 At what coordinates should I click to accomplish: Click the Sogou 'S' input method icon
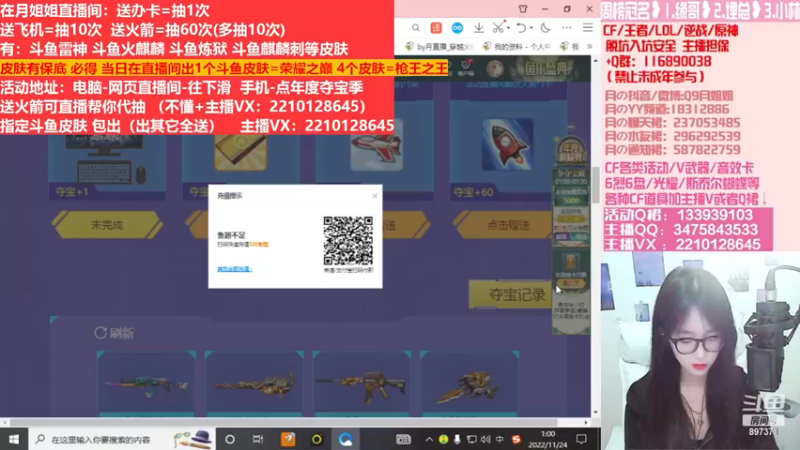[x=516, y=439]
